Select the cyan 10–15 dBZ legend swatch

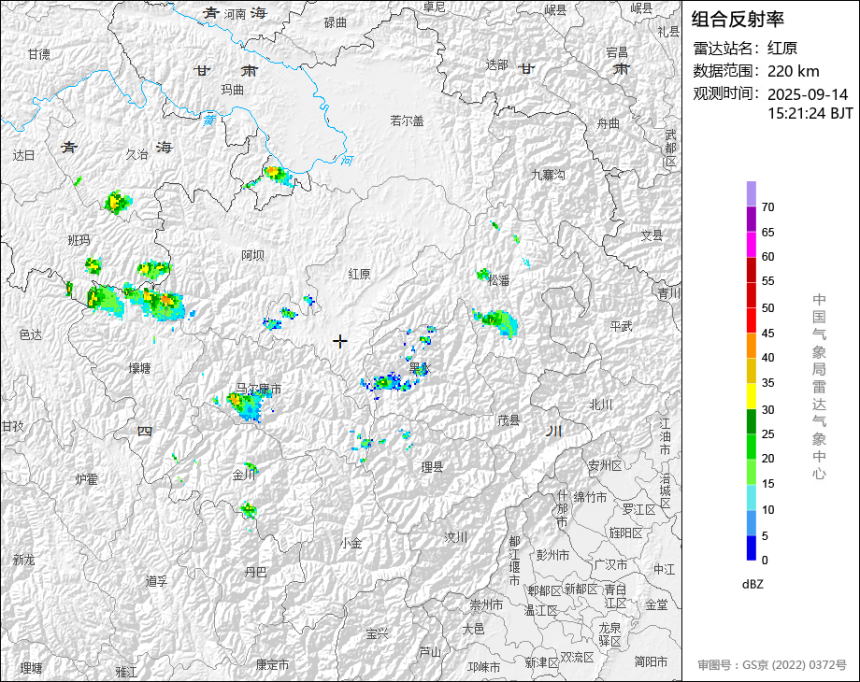point(751,498)
